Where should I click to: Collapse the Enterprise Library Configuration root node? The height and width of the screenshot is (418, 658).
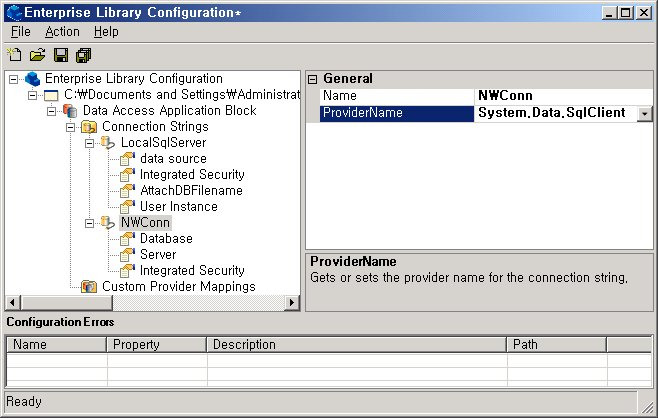pos(13,79)
